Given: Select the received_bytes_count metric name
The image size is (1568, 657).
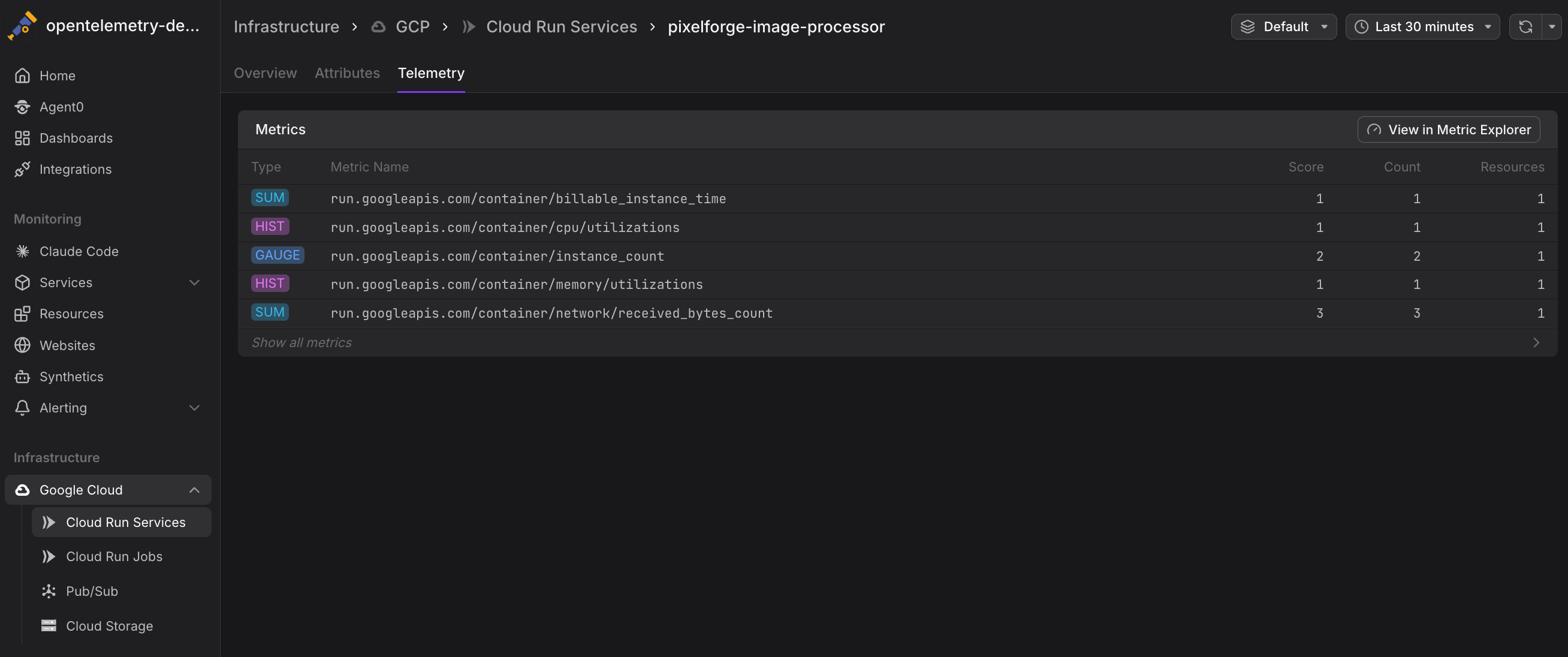Looking at the screenshot, I should (x=551, y=313).
